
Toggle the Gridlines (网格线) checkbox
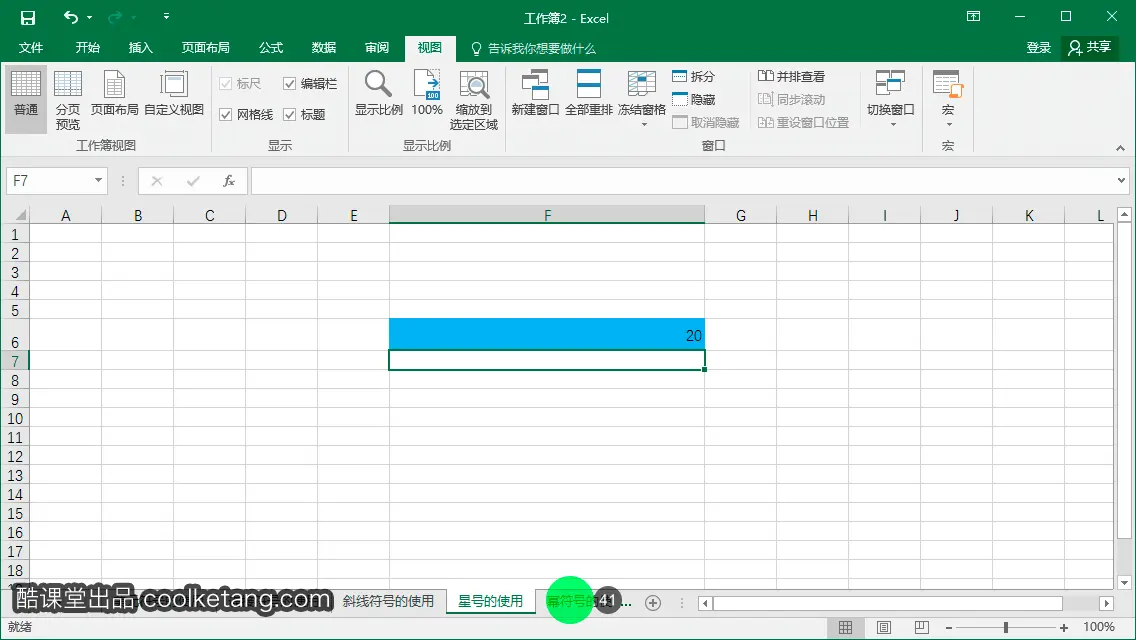point(225,115)
